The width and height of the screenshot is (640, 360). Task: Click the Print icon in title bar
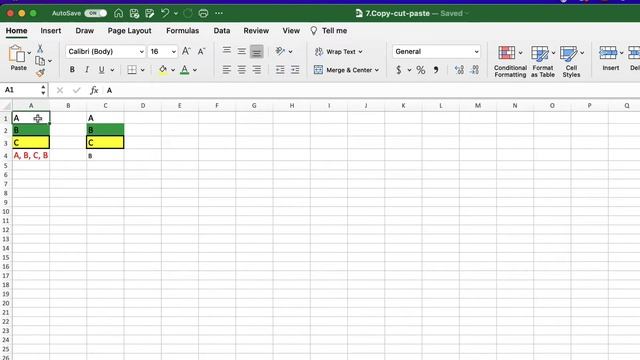point(203,13)
